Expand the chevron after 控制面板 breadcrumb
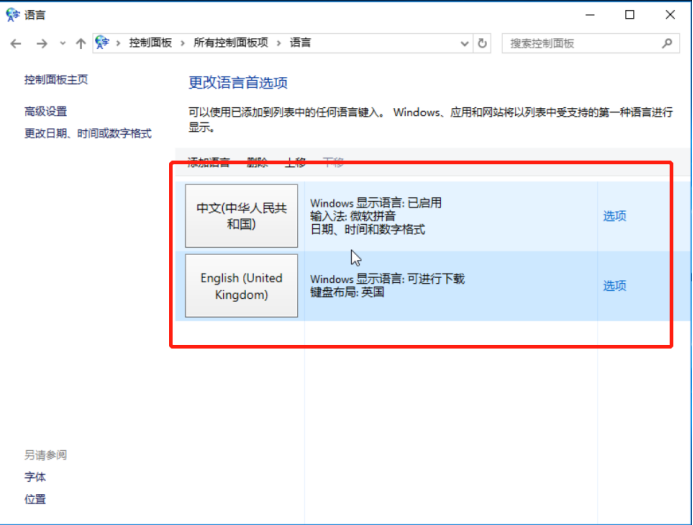 pyautogui.click(x=182, y=43)
